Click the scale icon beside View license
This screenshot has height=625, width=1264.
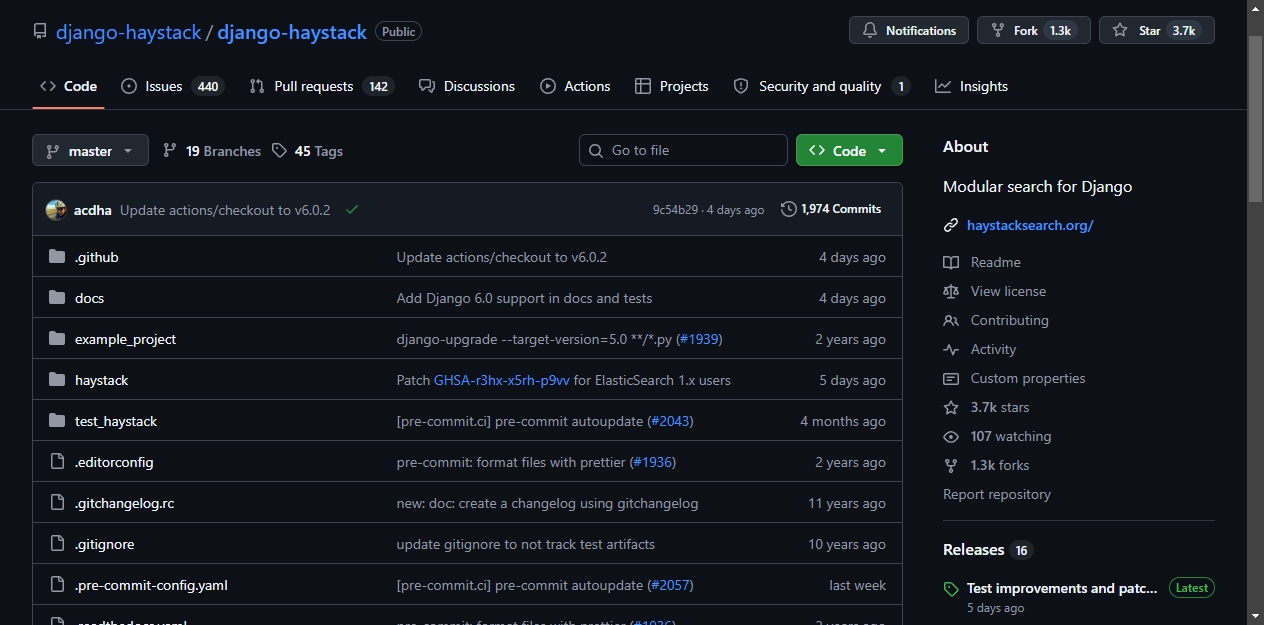951,291
